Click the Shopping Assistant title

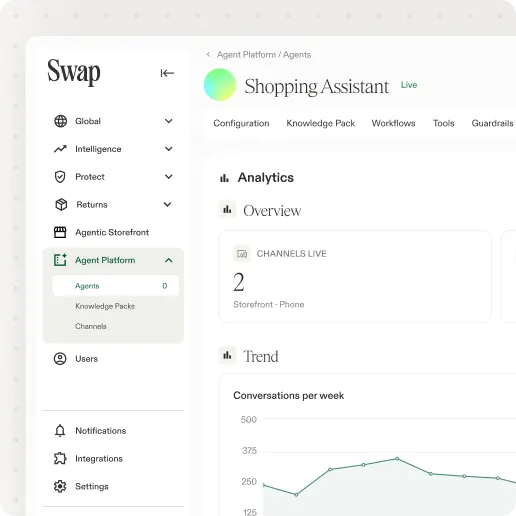click(x=316, y=87)
